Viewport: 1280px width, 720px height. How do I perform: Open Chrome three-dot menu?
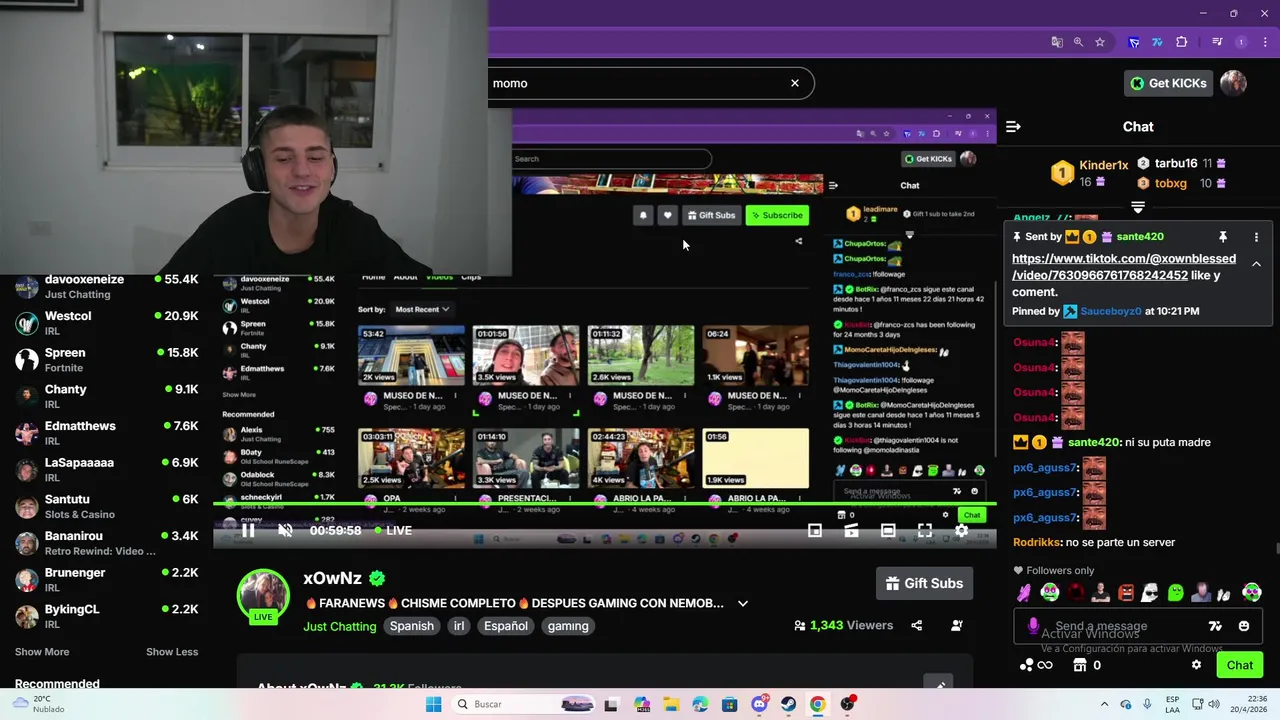(1265, 42)
